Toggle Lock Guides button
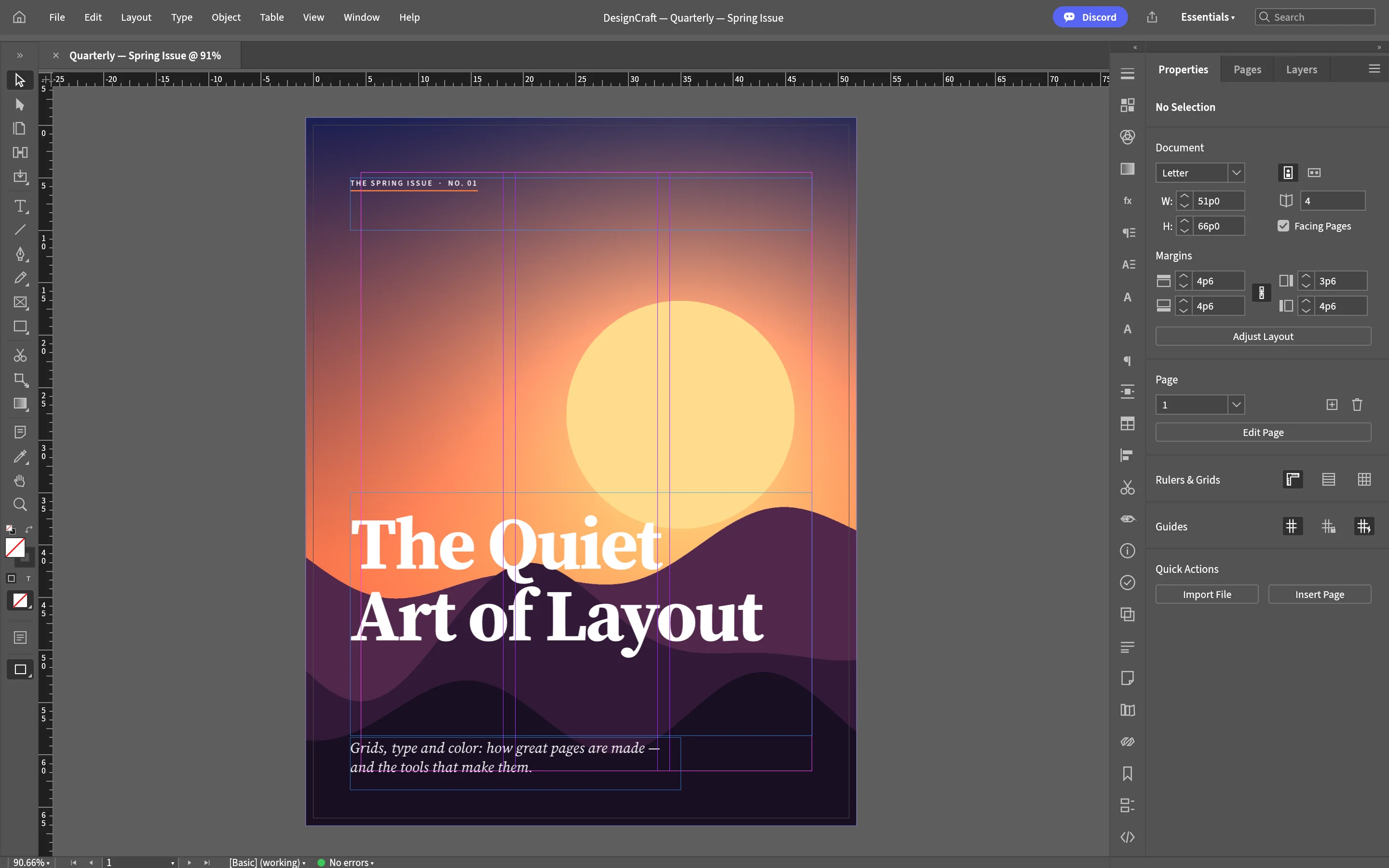The width and height of the screenshot is (1389, 868). [1328, 527]
